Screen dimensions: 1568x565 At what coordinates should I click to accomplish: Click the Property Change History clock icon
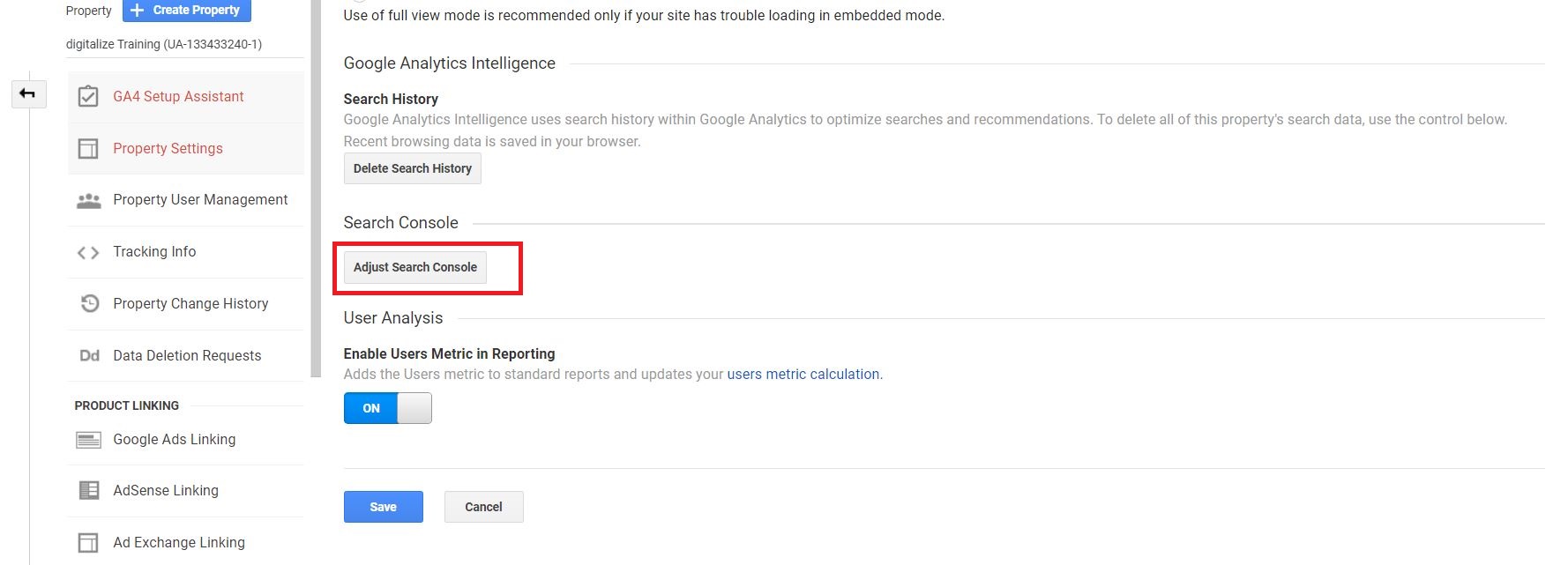[88, 303]
